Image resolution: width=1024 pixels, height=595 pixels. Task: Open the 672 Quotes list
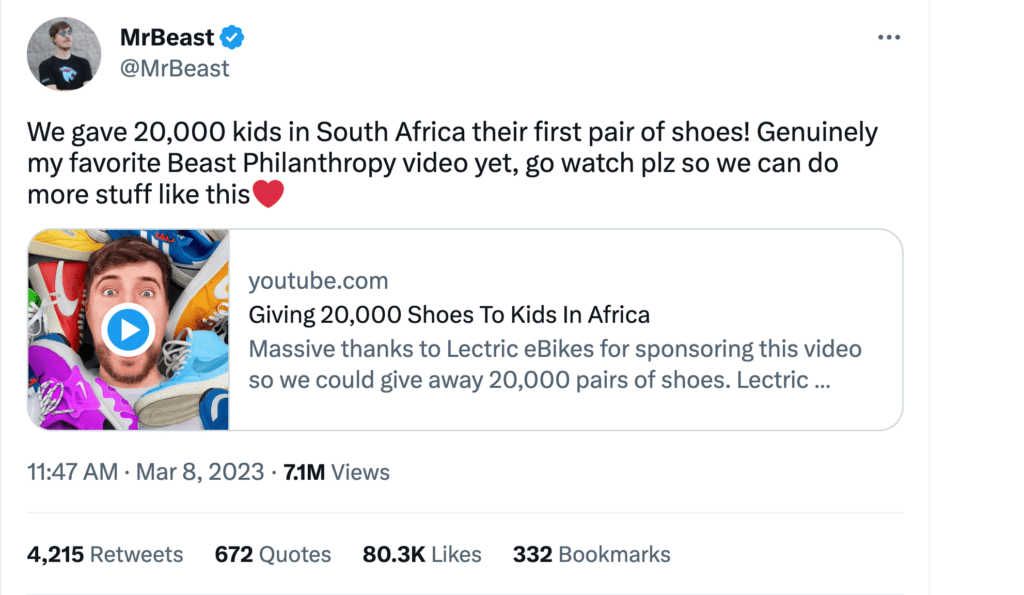point(272,554)
